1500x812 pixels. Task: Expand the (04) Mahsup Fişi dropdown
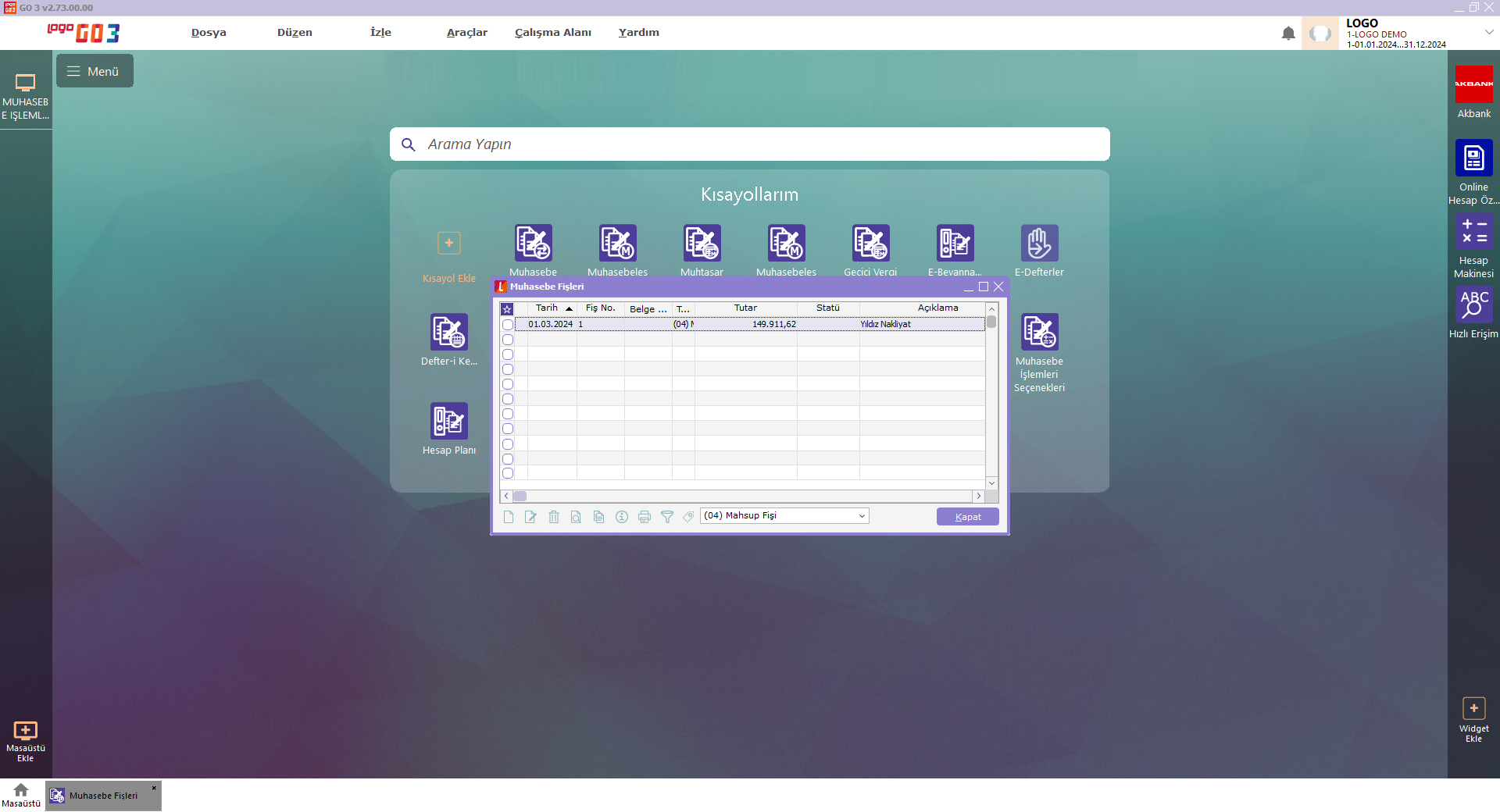tap(862, 516)
